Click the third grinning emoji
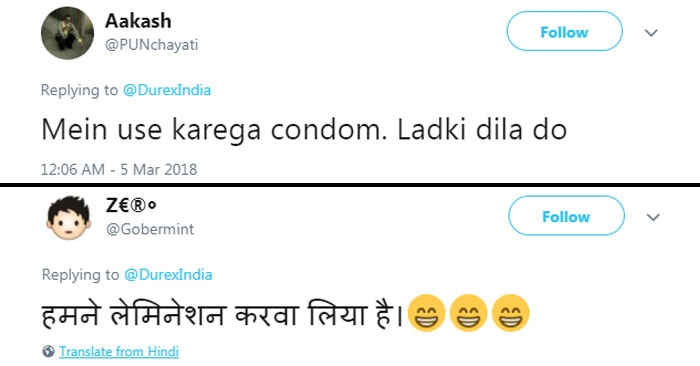The height and width of the screenshot is (366, 700). 511,313
